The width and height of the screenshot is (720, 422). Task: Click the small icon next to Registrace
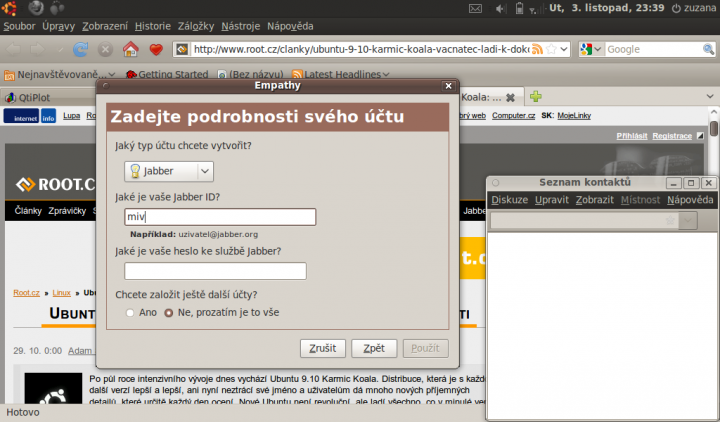(700, 136)
